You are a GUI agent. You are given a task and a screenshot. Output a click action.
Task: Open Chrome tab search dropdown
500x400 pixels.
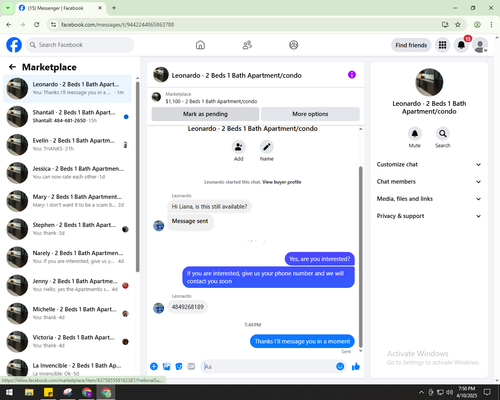[8, 8]
